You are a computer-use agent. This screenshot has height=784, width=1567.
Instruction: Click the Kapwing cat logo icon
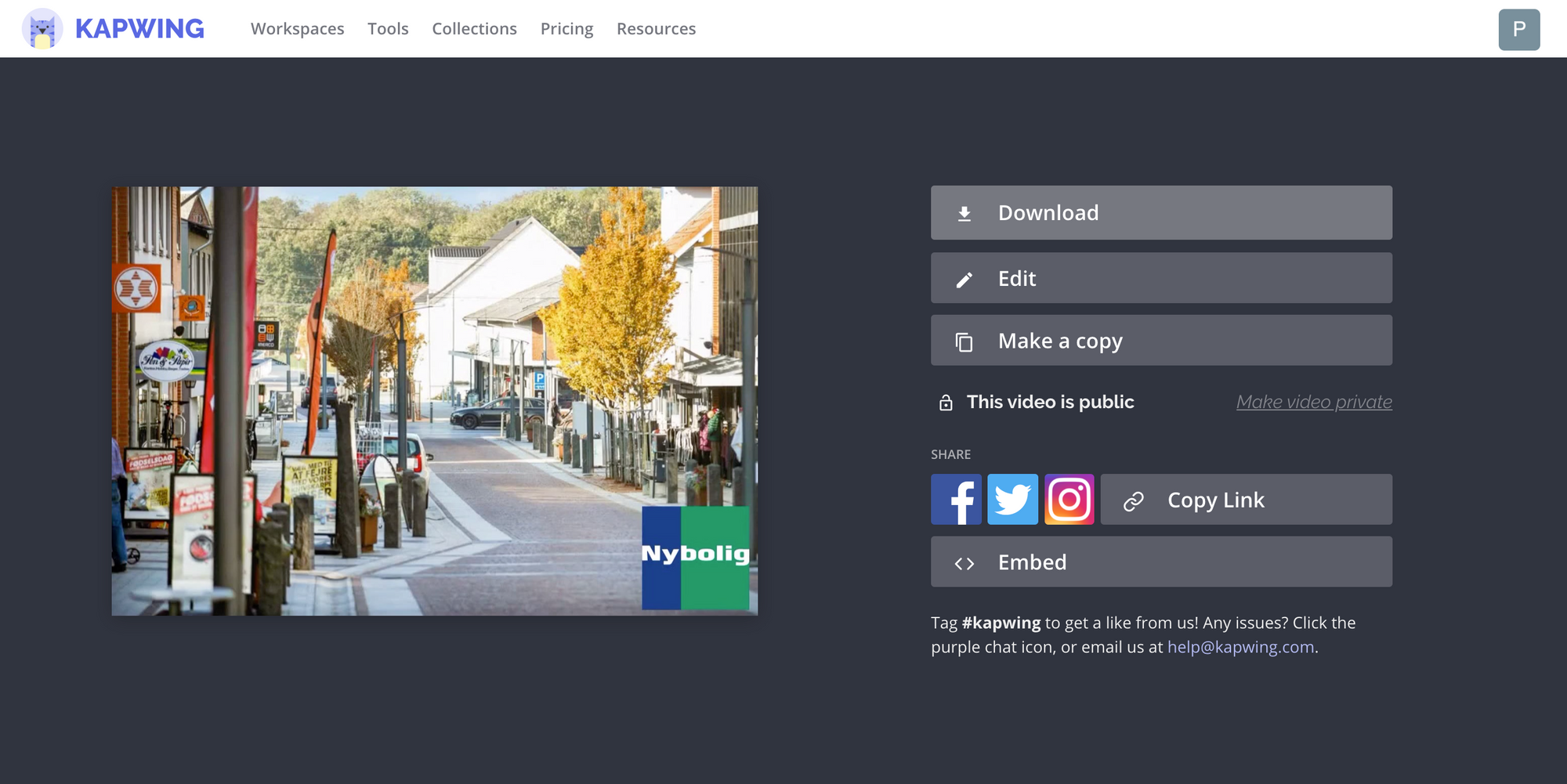point(42,29)
